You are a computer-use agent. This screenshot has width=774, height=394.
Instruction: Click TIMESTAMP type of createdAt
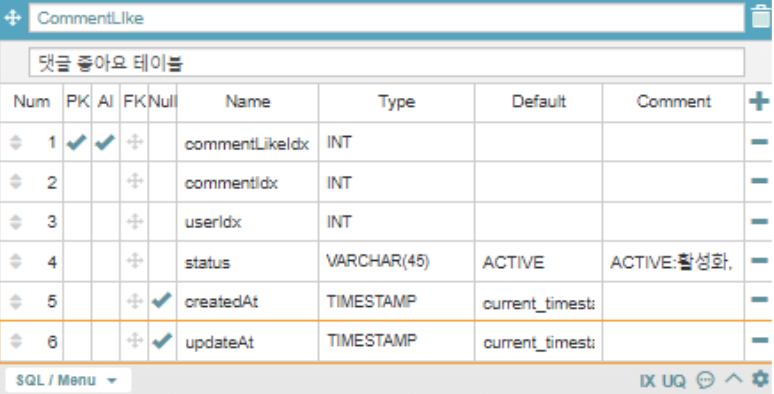(x=397, y=301)
